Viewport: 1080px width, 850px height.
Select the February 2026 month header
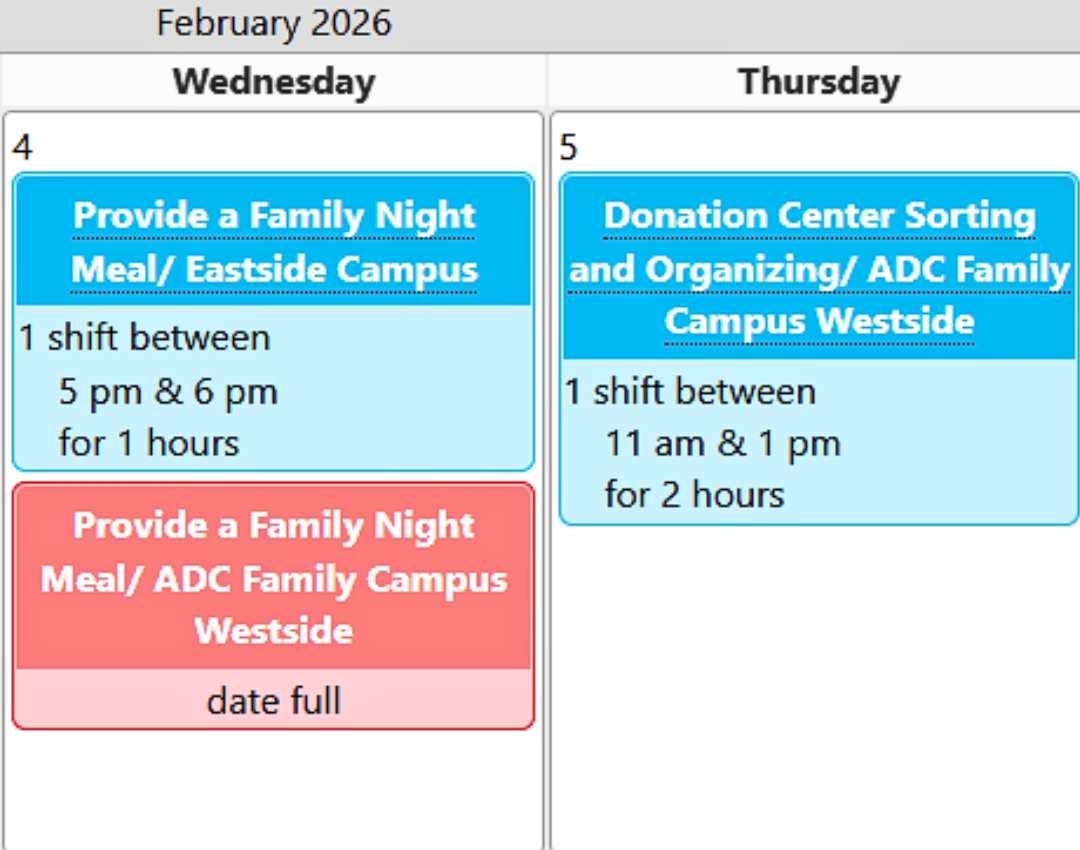click(274, 23)
